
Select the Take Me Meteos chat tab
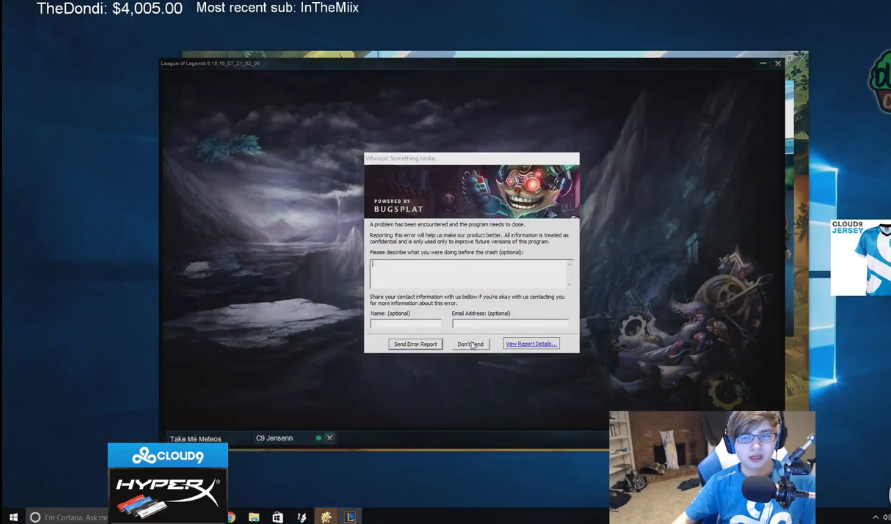(x=208, y=438)
